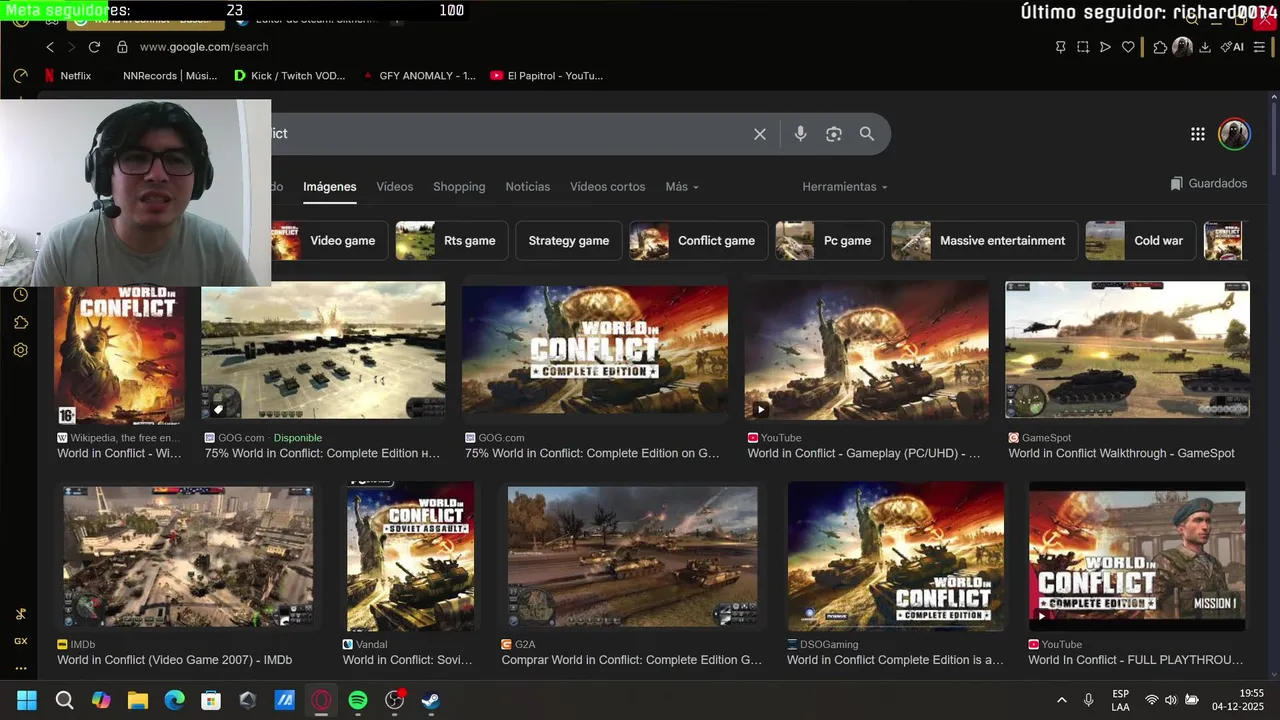Click inside the Google search box
Viewport: 1280px width, 720px height.
click(510, 134)
